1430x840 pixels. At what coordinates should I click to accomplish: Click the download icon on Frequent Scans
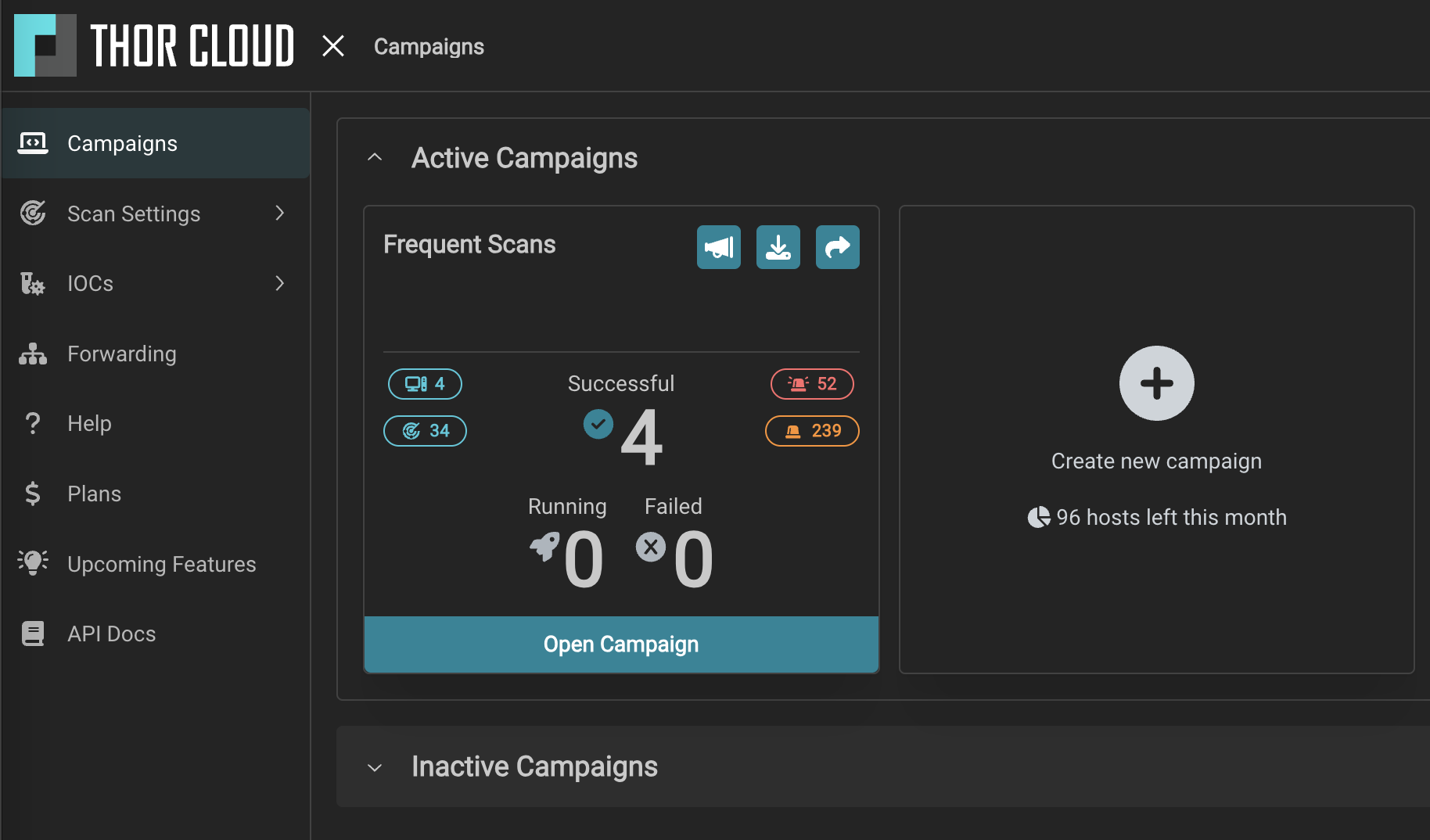tap(778, 247)
